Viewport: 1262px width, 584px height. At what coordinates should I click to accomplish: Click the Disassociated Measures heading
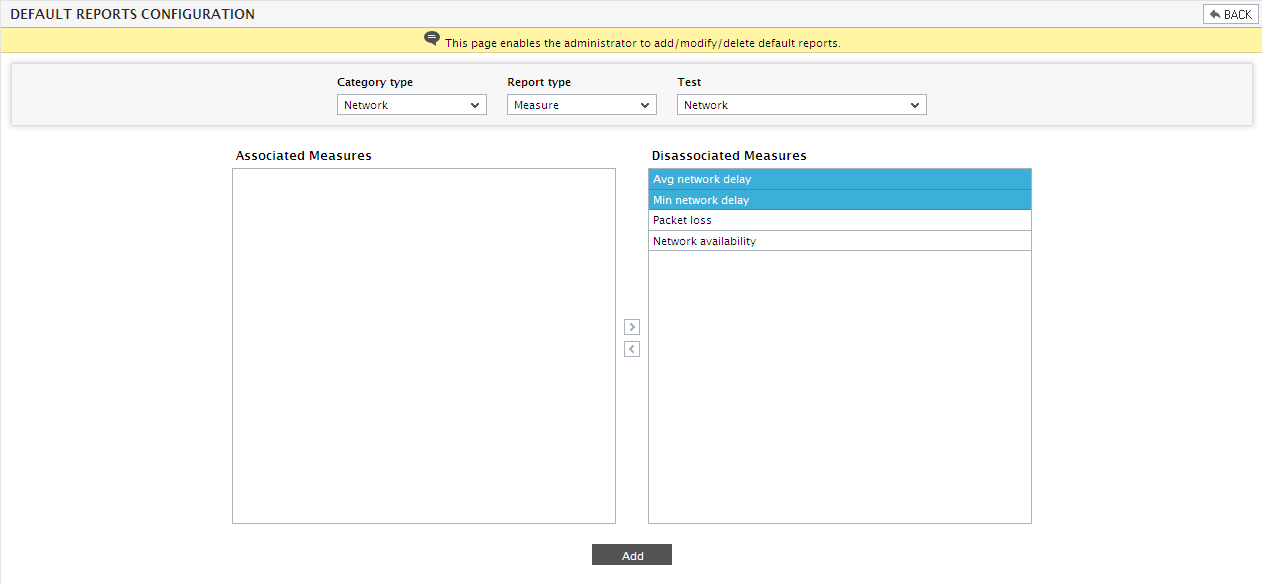[x=729, y=156]
